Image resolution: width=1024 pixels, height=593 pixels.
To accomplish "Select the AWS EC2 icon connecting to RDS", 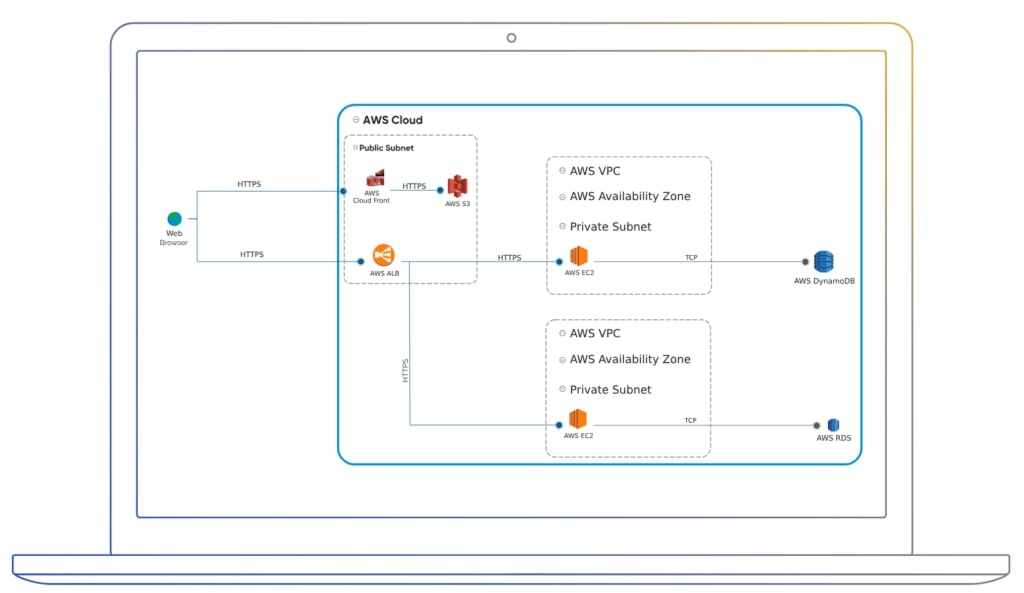I will [579, 421].
